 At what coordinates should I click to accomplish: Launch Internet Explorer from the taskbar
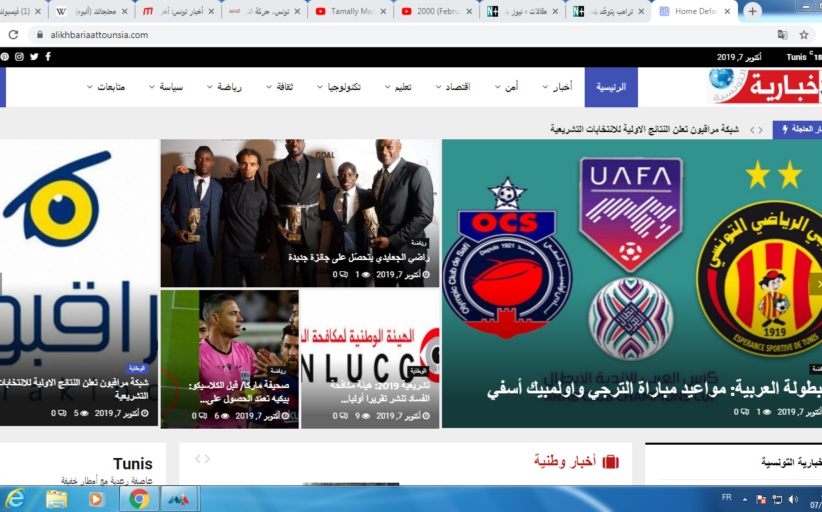(16, 498)
